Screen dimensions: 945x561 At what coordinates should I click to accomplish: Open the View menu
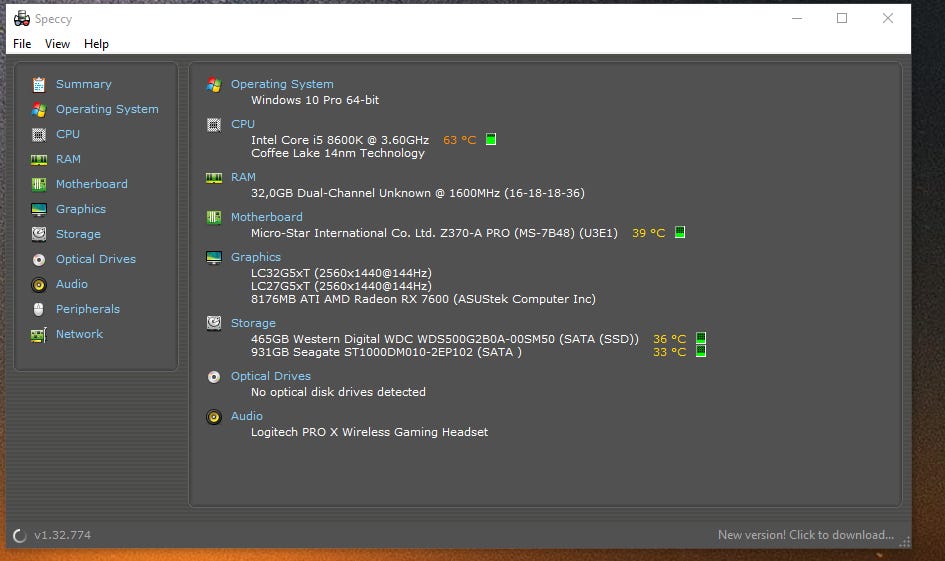coord(57,44)
